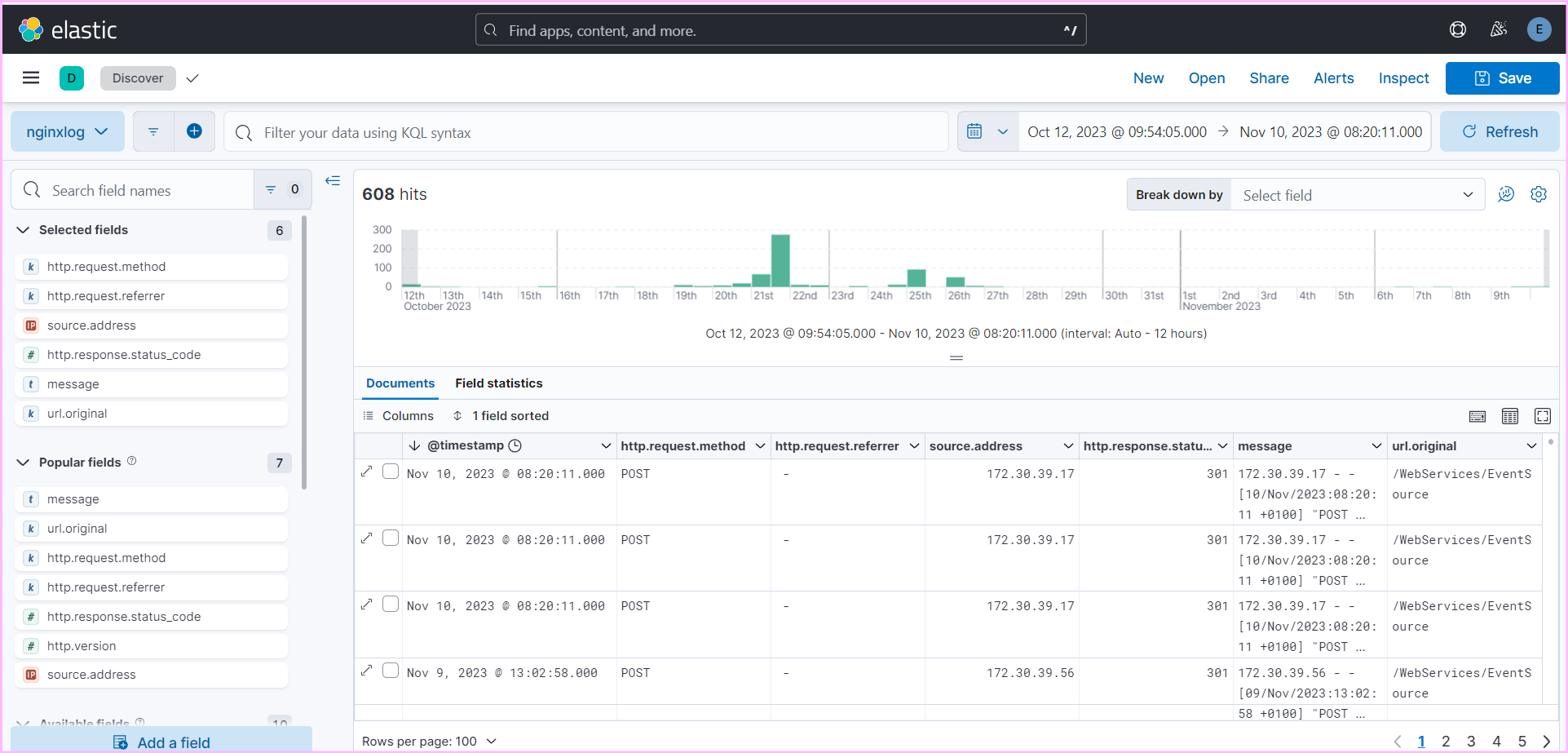
Task: Add a filter with plus icon
Action: (194, 131)
